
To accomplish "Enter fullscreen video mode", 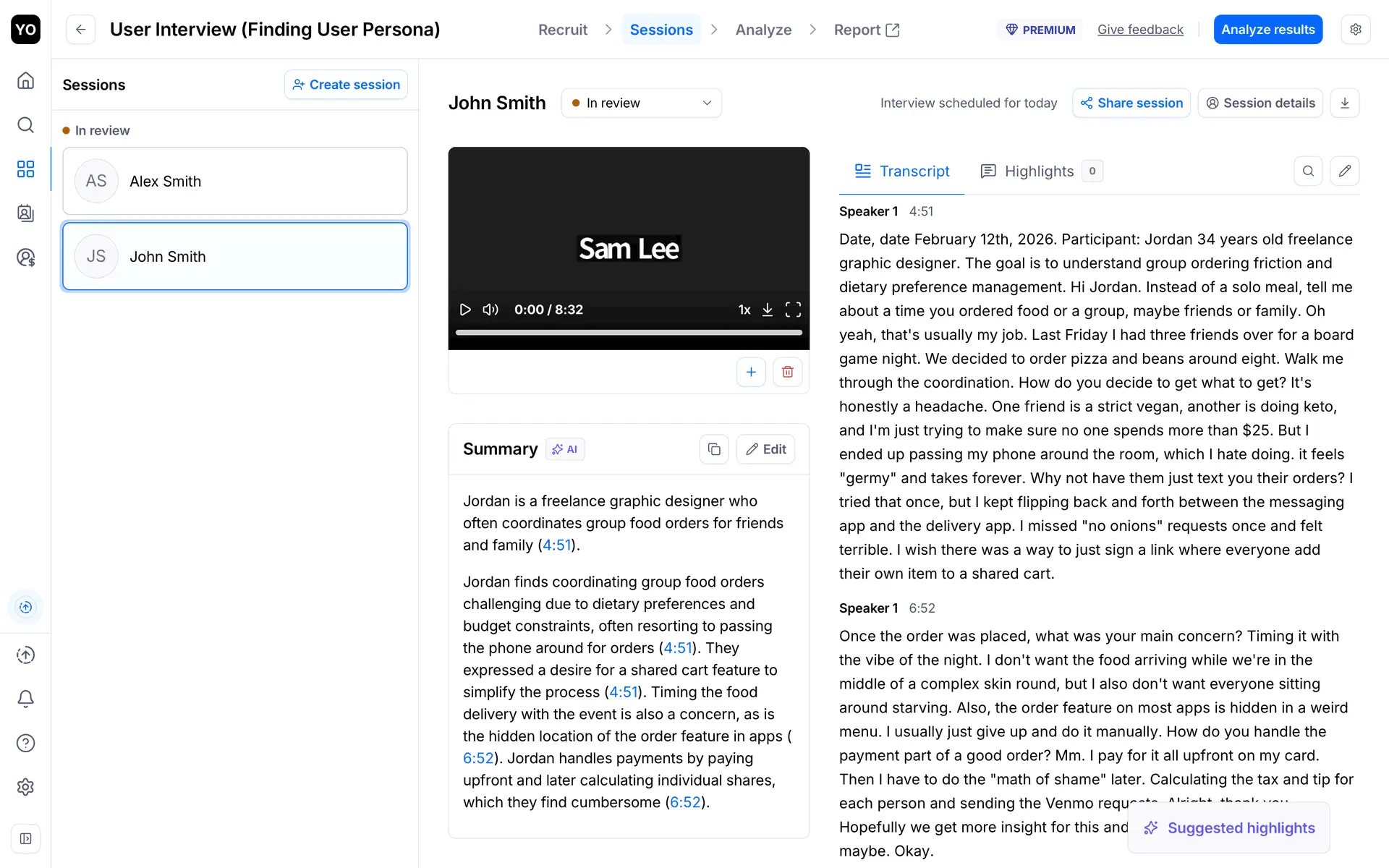I will coord(793,310).
